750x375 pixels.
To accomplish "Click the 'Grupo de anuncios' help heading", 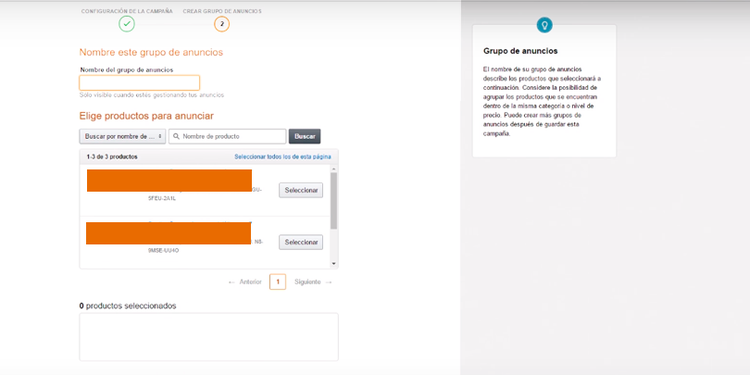I will [x=520, y=51].
